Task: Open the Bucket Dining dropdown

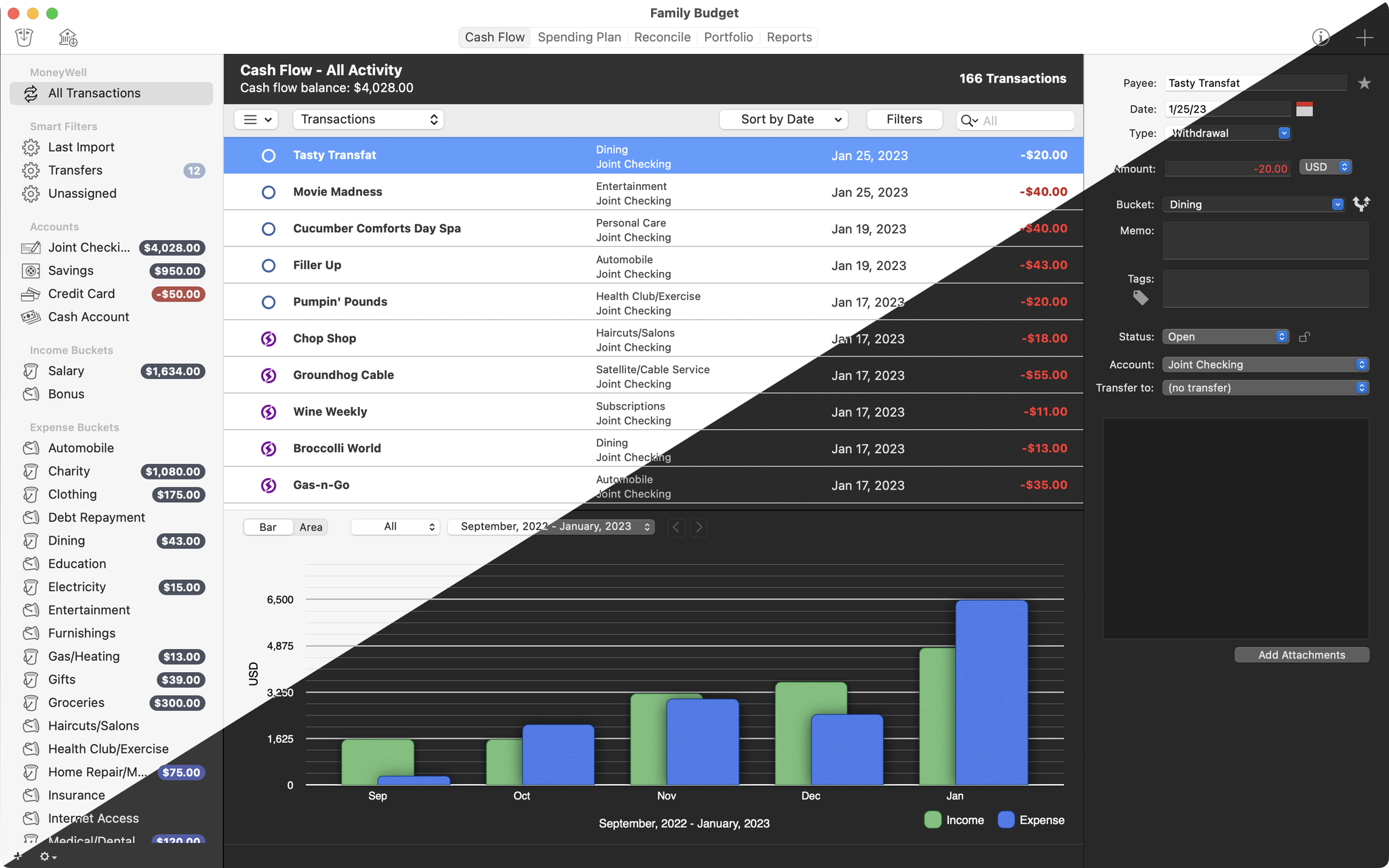Action: 1253,204
